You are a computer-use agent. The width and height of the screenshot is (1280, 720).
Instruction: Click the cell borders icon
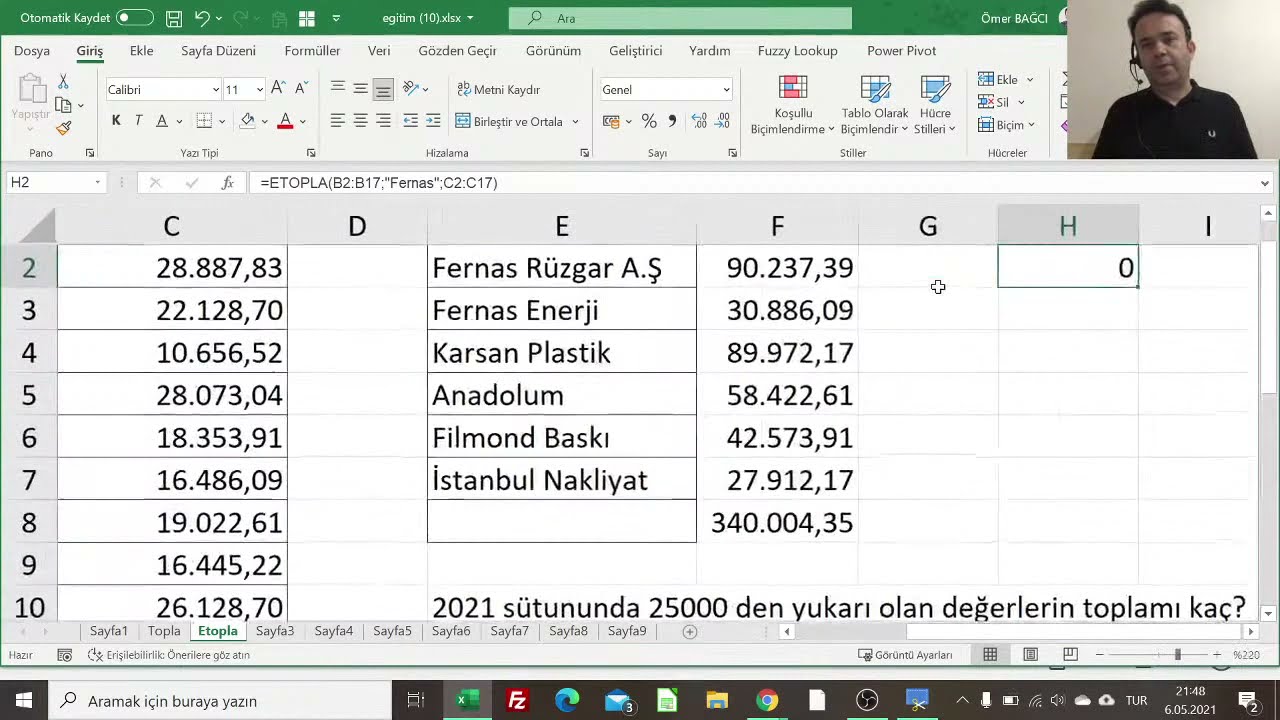[204, 121]
